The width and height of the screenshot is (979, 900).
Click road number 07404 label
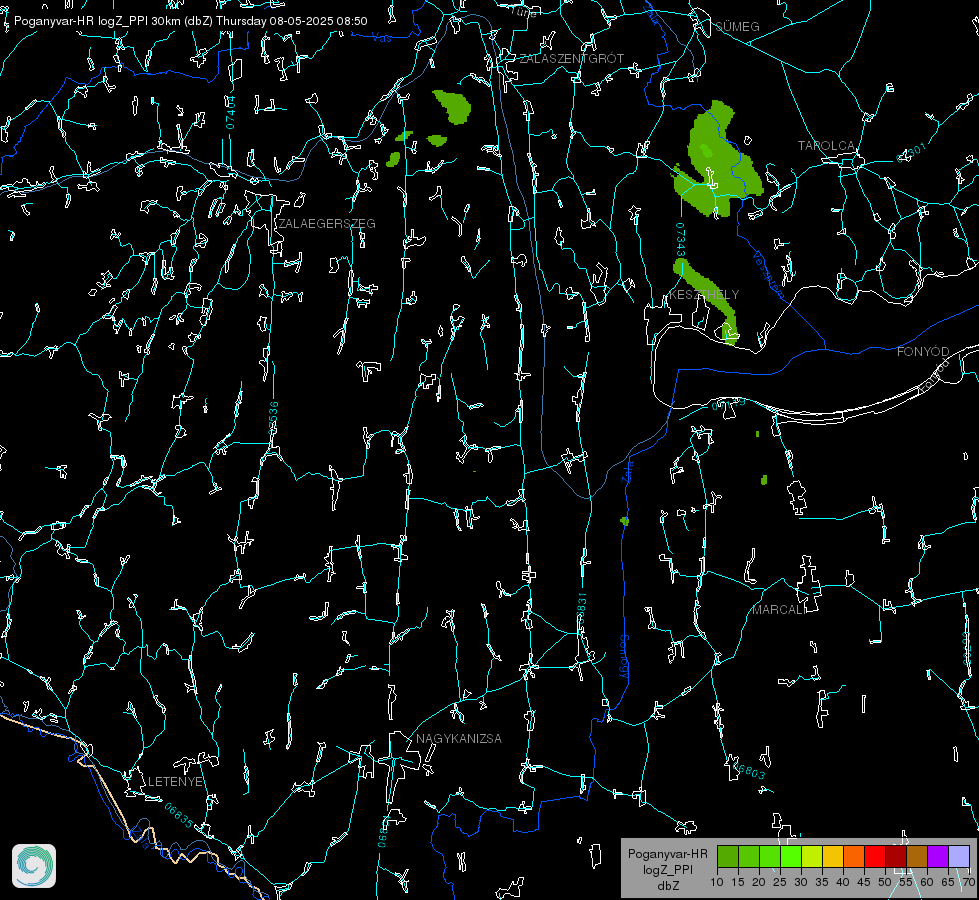230,113
